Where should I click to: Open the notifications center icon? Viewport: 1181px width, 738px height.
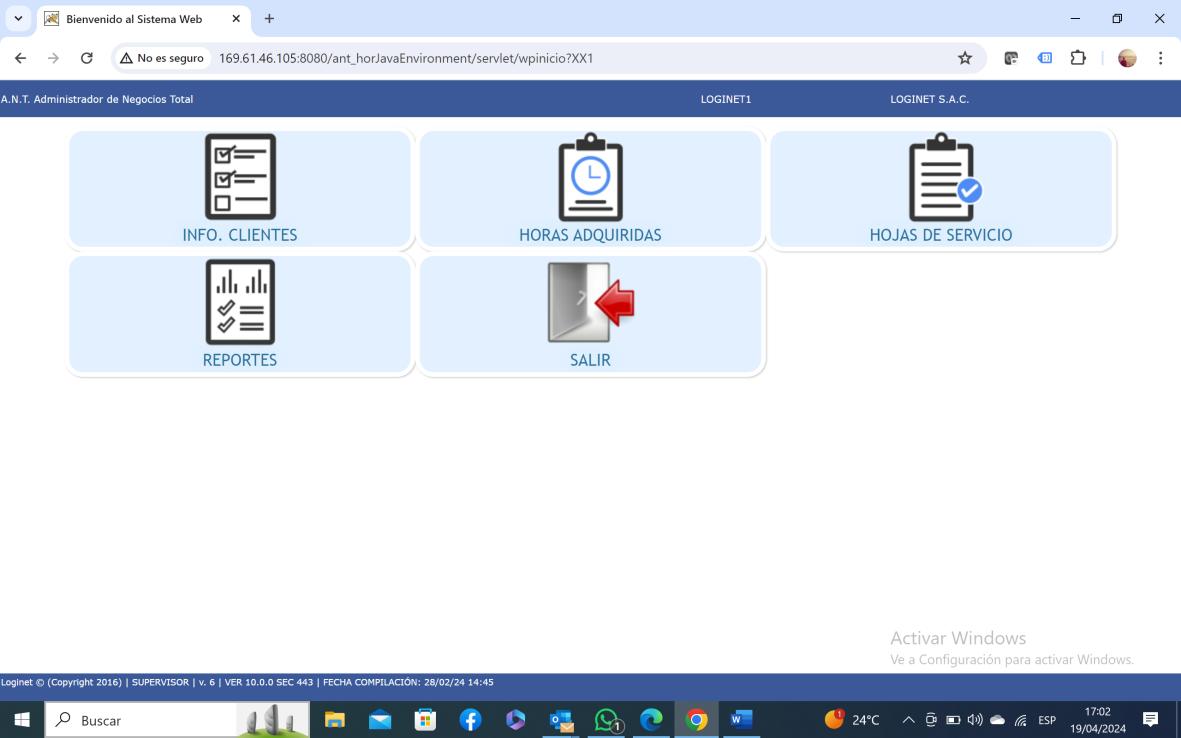pos(1150,719)
